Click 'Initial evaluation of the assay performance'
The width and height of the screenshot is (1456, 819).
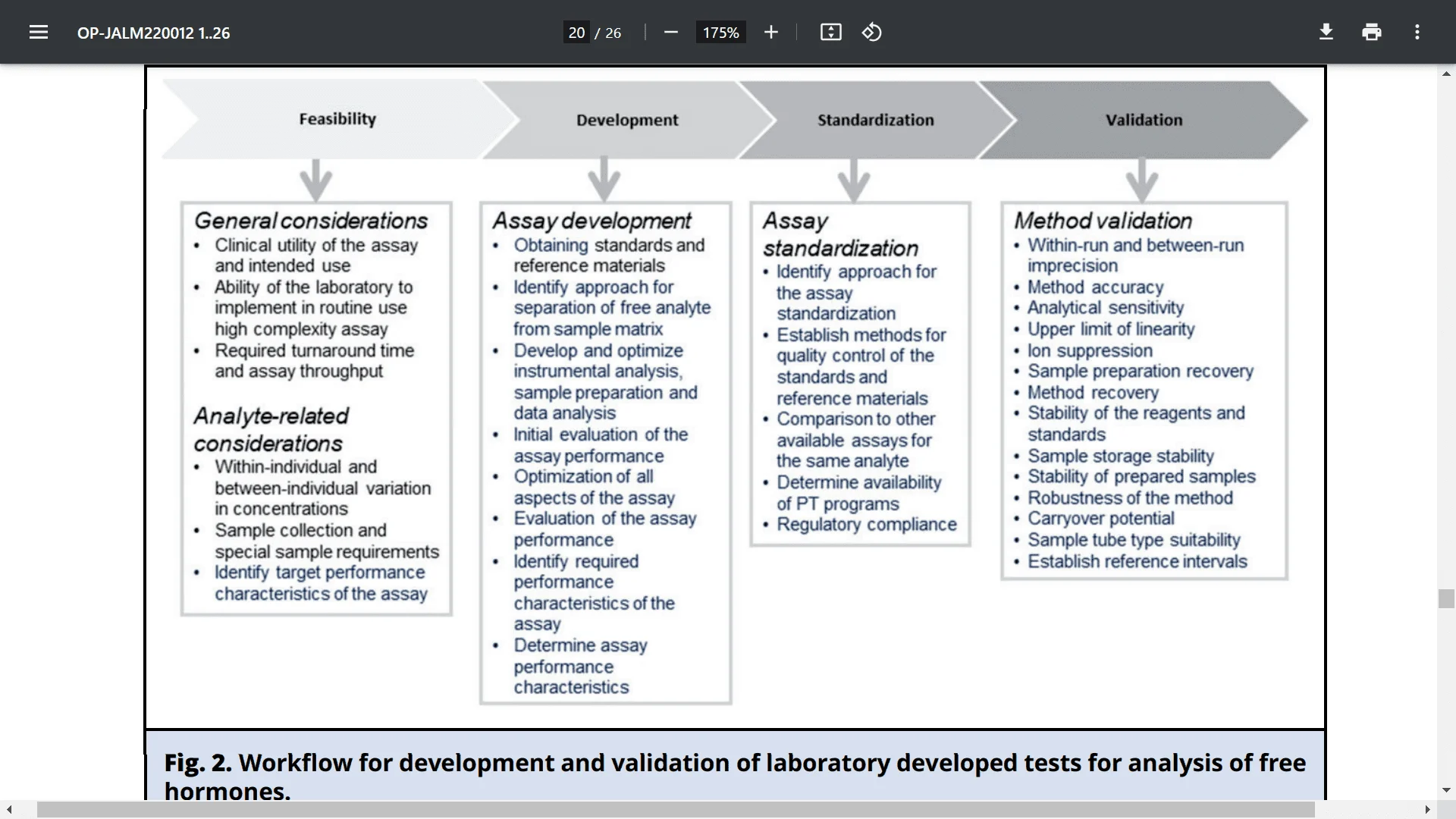601,445
